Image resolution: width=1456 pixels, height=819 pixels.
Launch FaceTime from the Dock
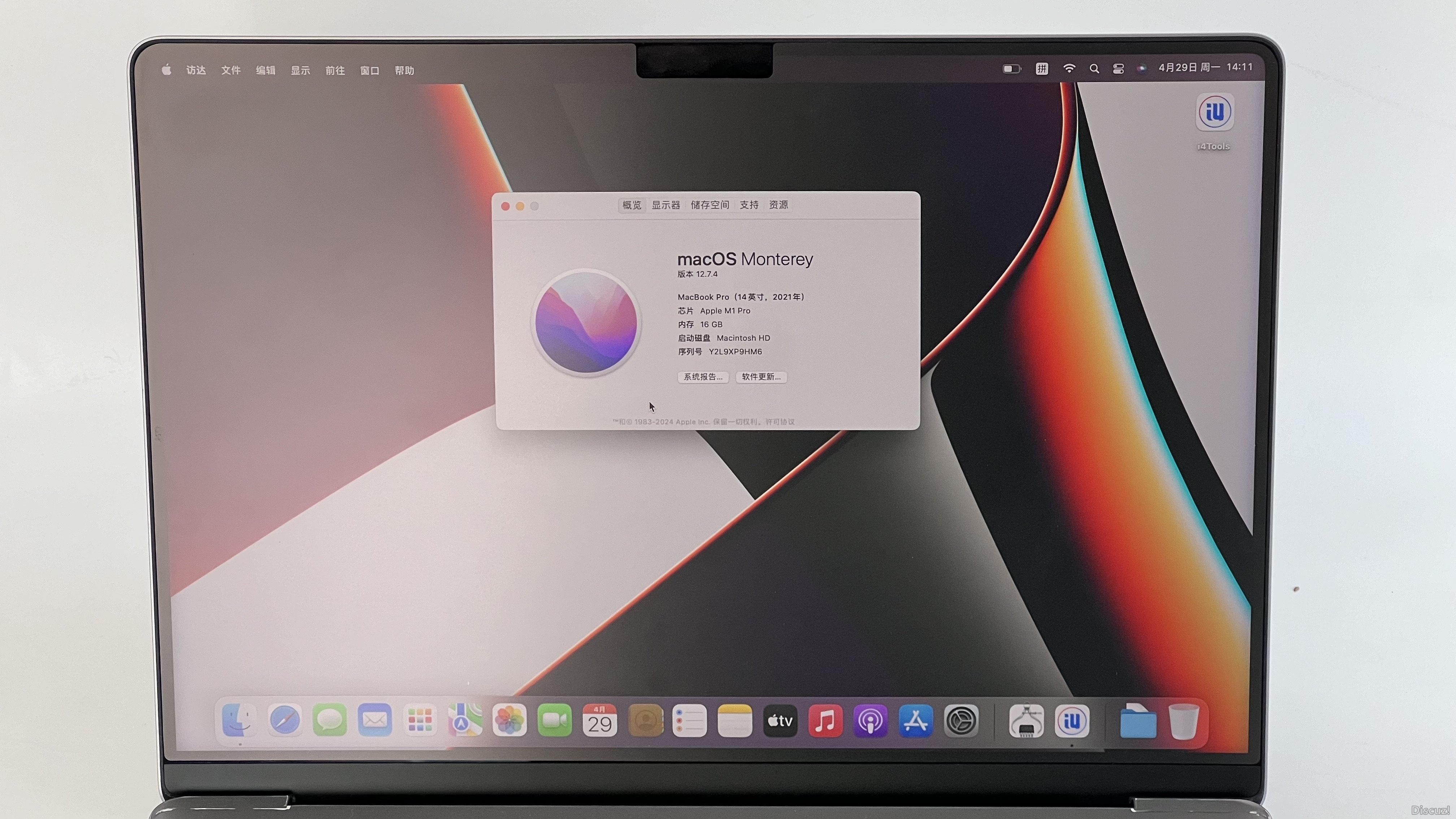554,720
